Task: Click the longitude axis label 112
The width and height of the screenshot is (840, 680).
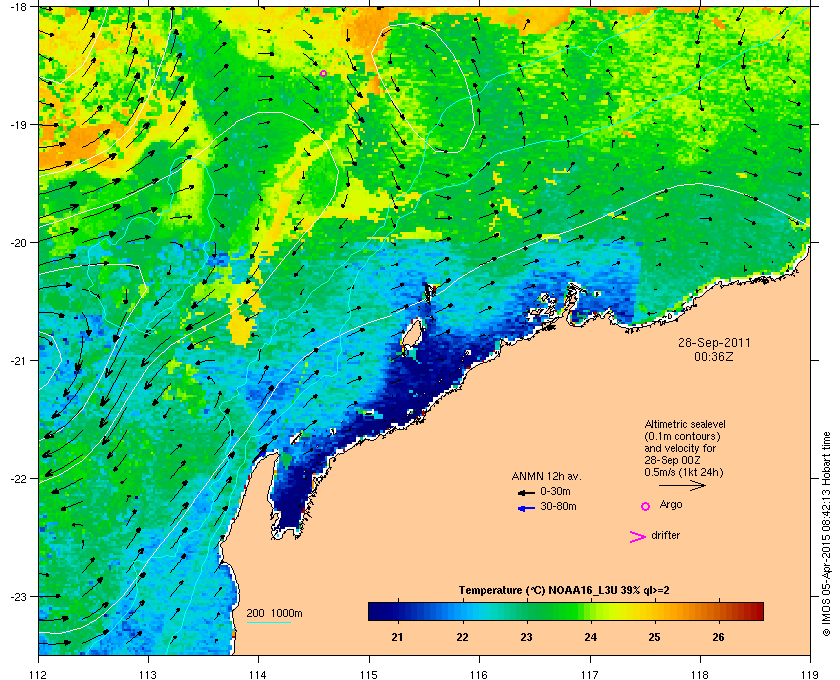Action: pyautogui.click(x=39, y=674)
